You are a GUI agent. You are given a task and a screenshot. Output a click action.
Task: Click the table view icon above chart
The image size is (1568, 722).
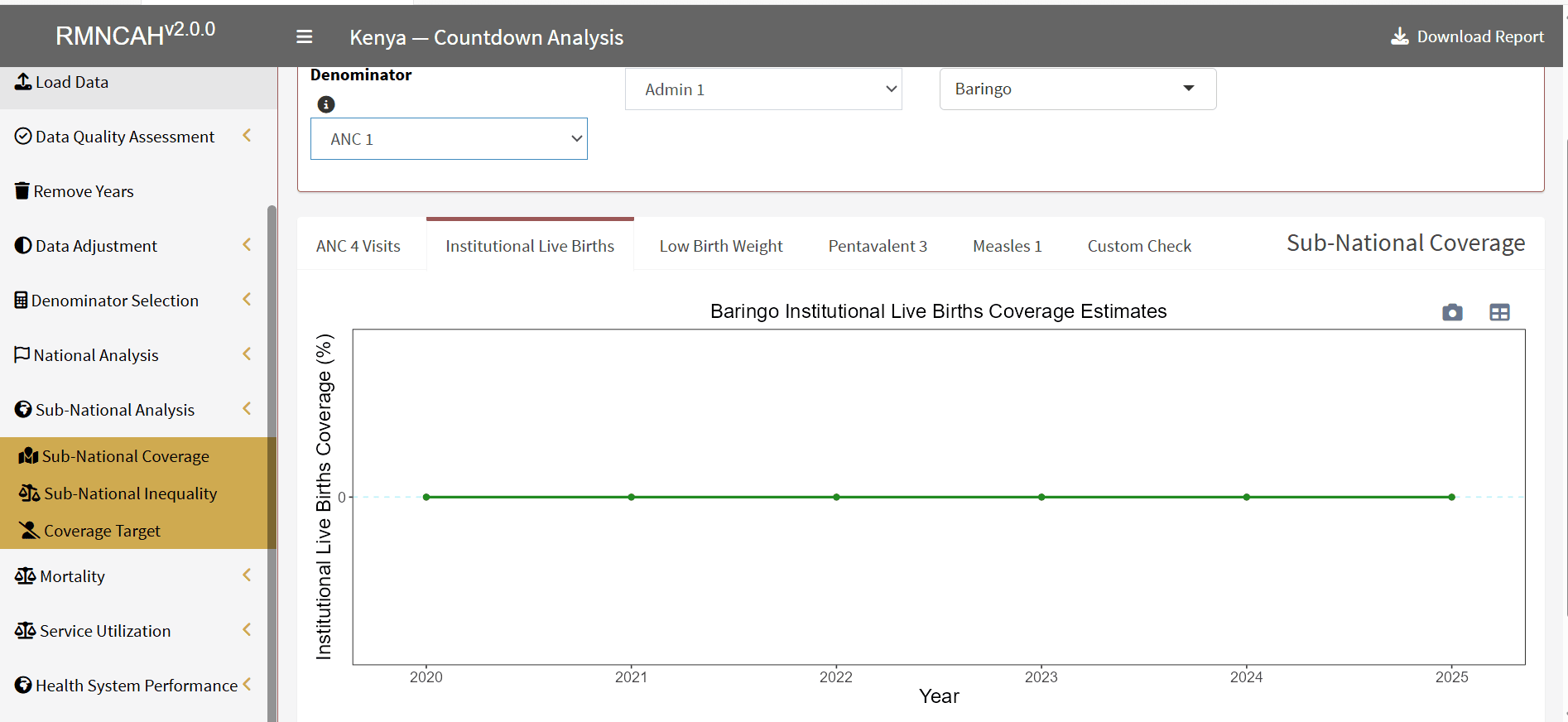pyautogui.click(x=1499, y=312)
